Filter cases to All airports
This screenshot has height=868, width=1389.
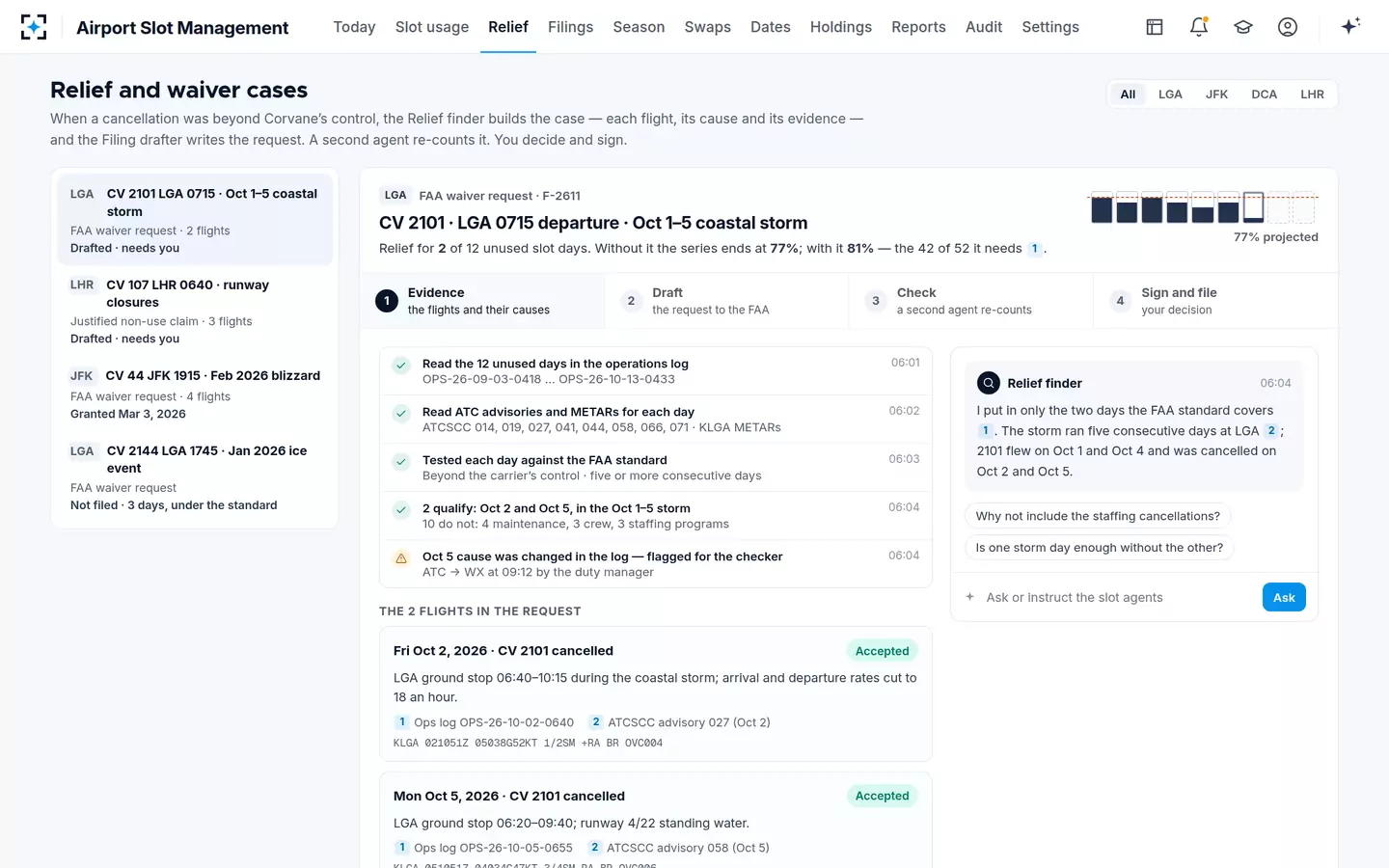(x=1128, y=95)
